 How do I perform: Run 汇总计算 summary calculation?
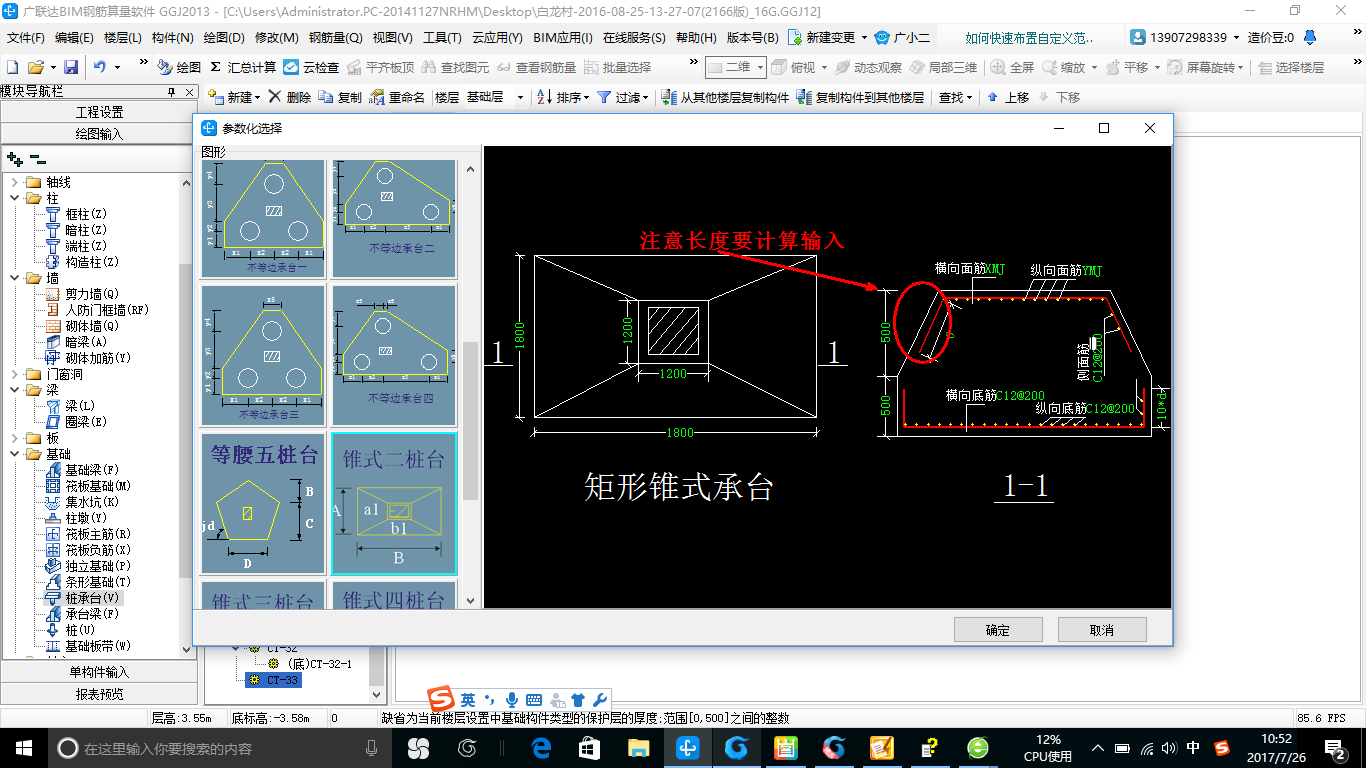pyautogui.click(x=243, y=67)
